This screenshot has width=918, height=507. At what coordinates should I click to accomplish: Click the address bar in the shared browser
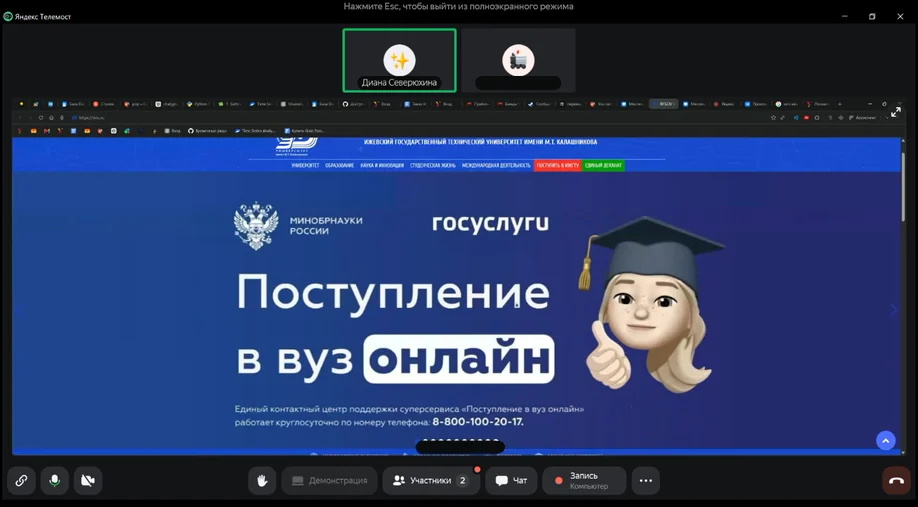pos(410,118)
